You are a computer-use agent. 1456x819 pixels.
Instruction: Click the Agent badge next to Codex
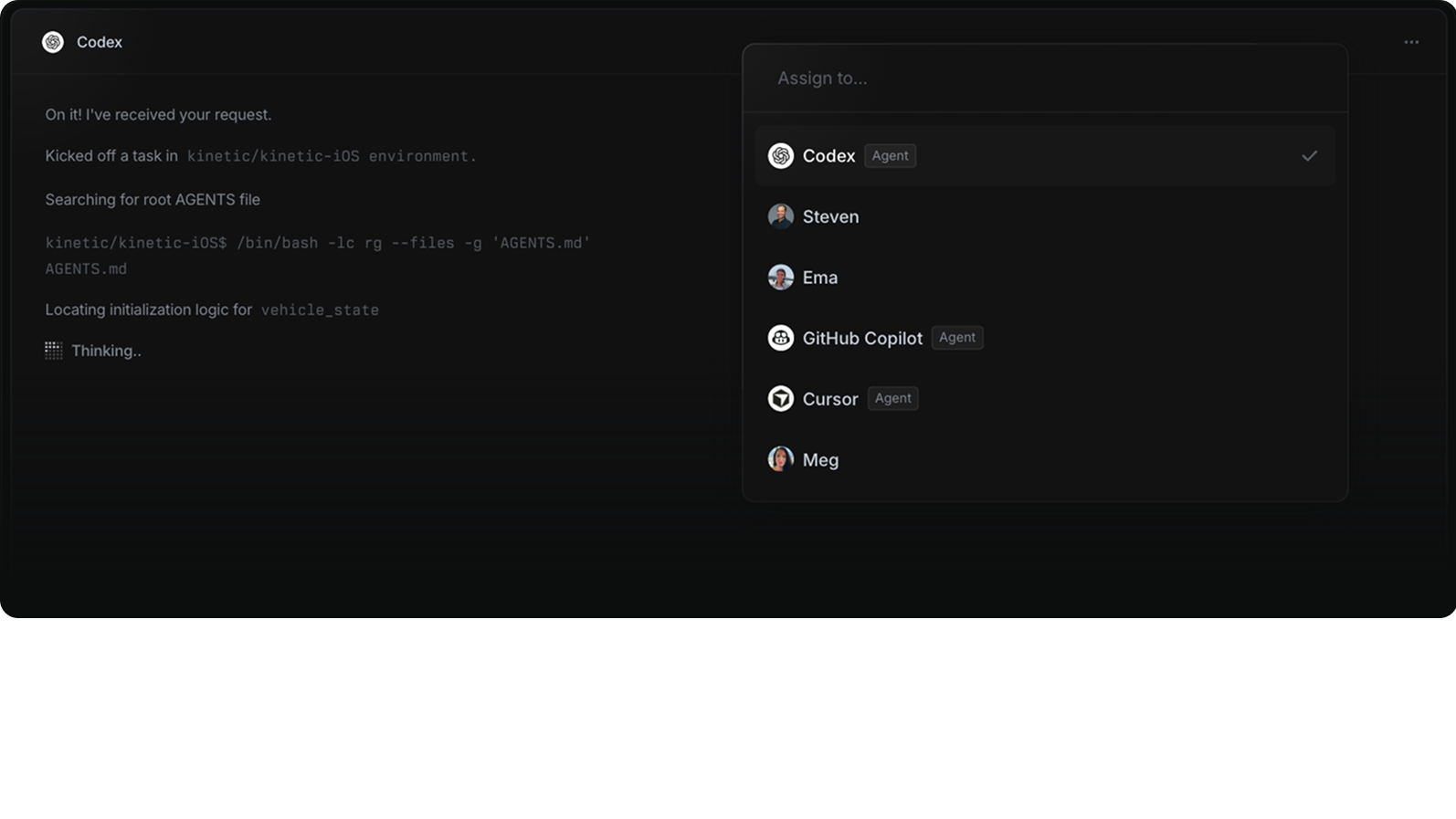(x=890, y=156)
